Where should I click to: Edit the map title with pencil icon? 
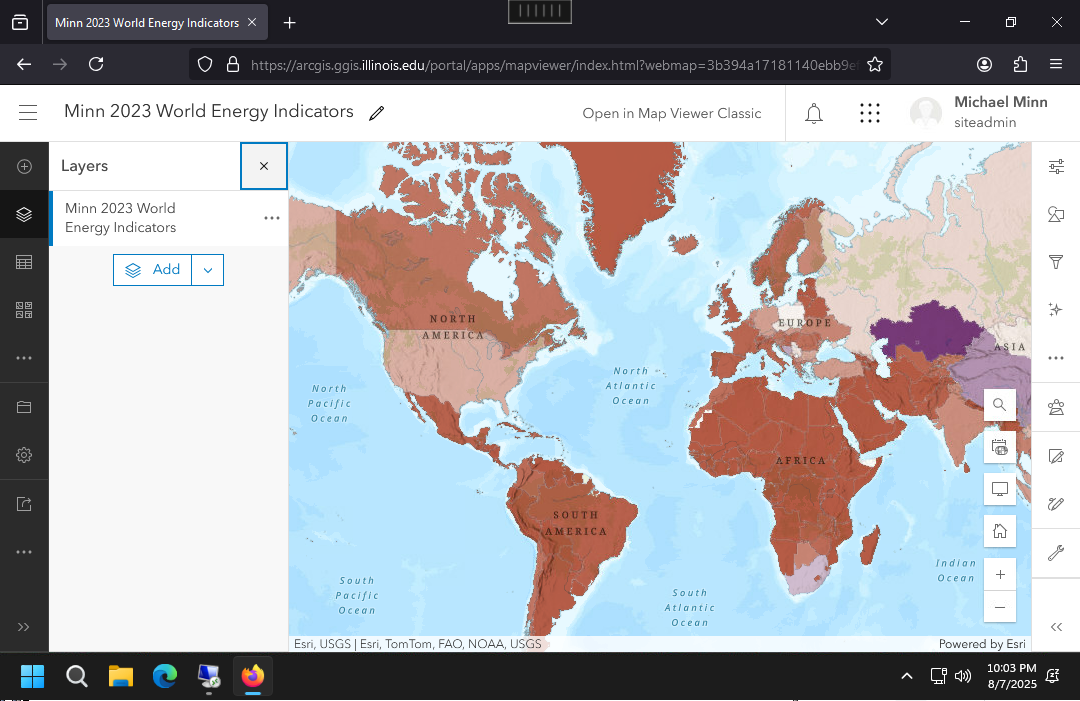pyautogui.click(x=376, y=113)
